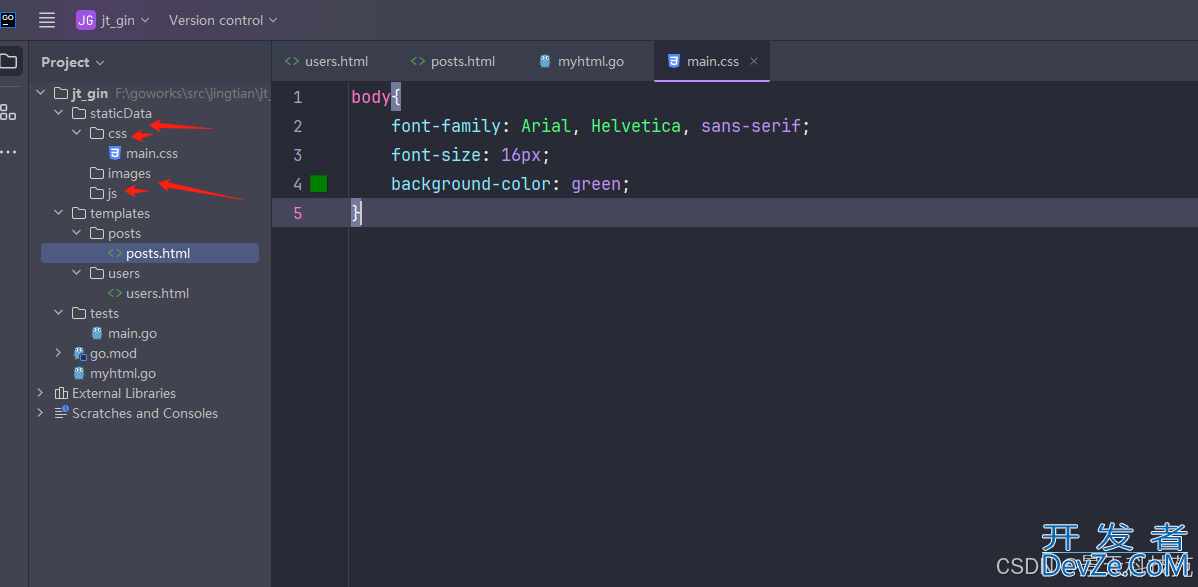The image size is (1198, 587).
Task: Click the myhtml.go tab gopher icon
Action: point(545,61)
